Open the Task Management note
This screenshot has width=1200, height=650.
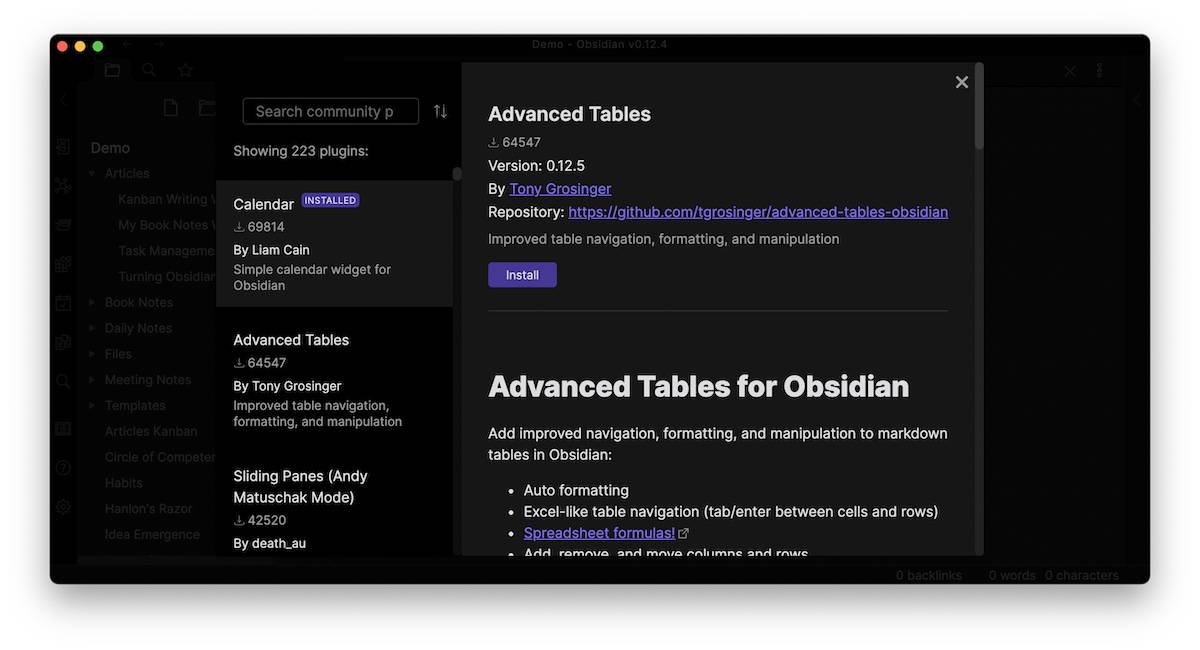point(167,251)
